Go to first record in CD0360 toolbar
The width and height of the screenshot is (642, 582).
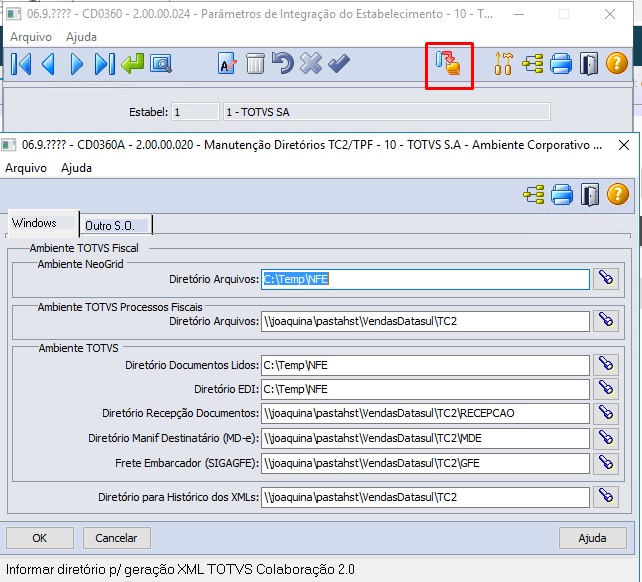(x=21, y=64)
